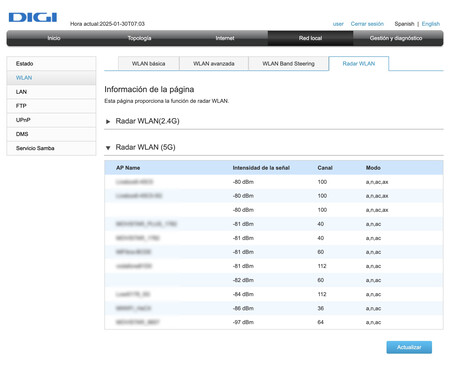Click channel 36 cell
Viewport: 450px width, 373px height.
[321, 308]
